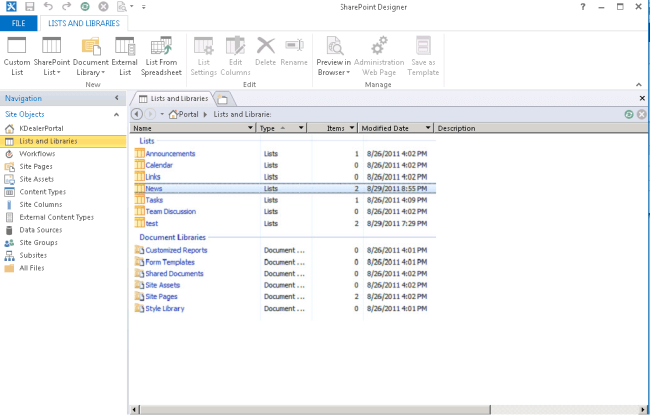The image size is (650, 417).
Task: Click the refresh icon in the breadcrumb bar
Action: (627, 115)
